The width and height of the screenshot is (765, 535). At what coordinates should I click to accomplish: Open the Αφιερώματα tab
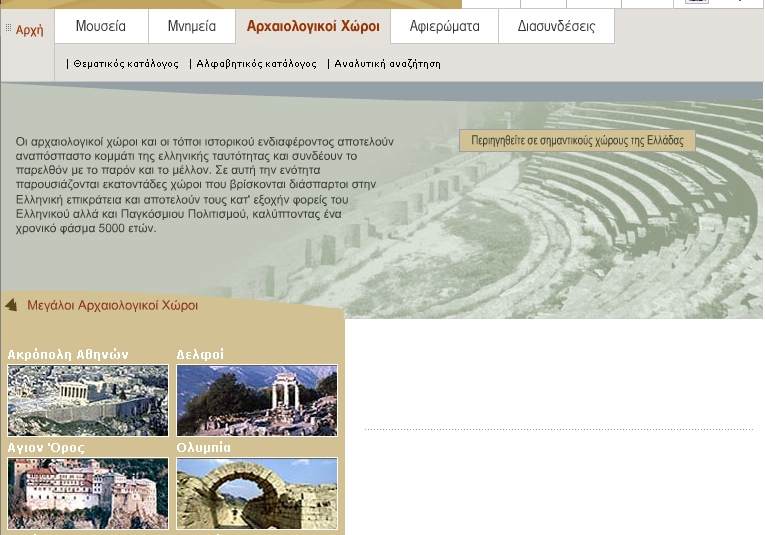click(x=445, y=26)
